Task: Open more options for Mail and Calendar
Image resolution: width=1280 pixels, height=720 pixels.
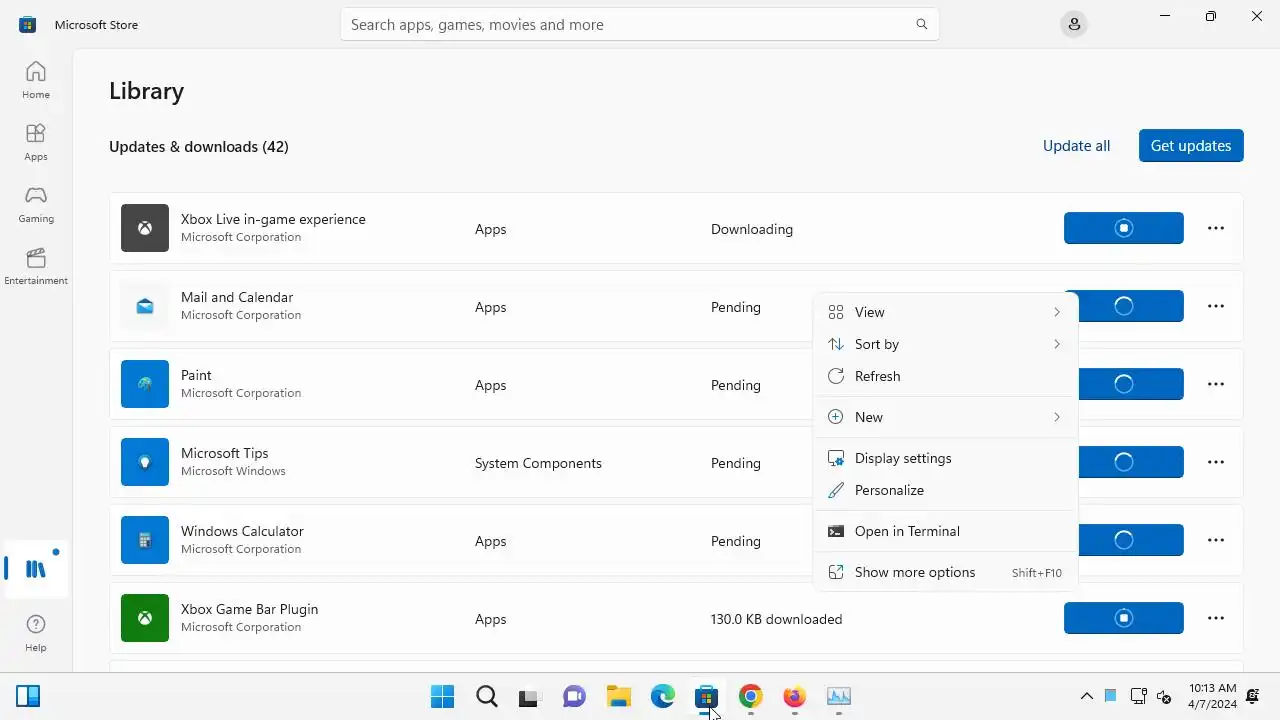Action: (x=1216, y=306)
